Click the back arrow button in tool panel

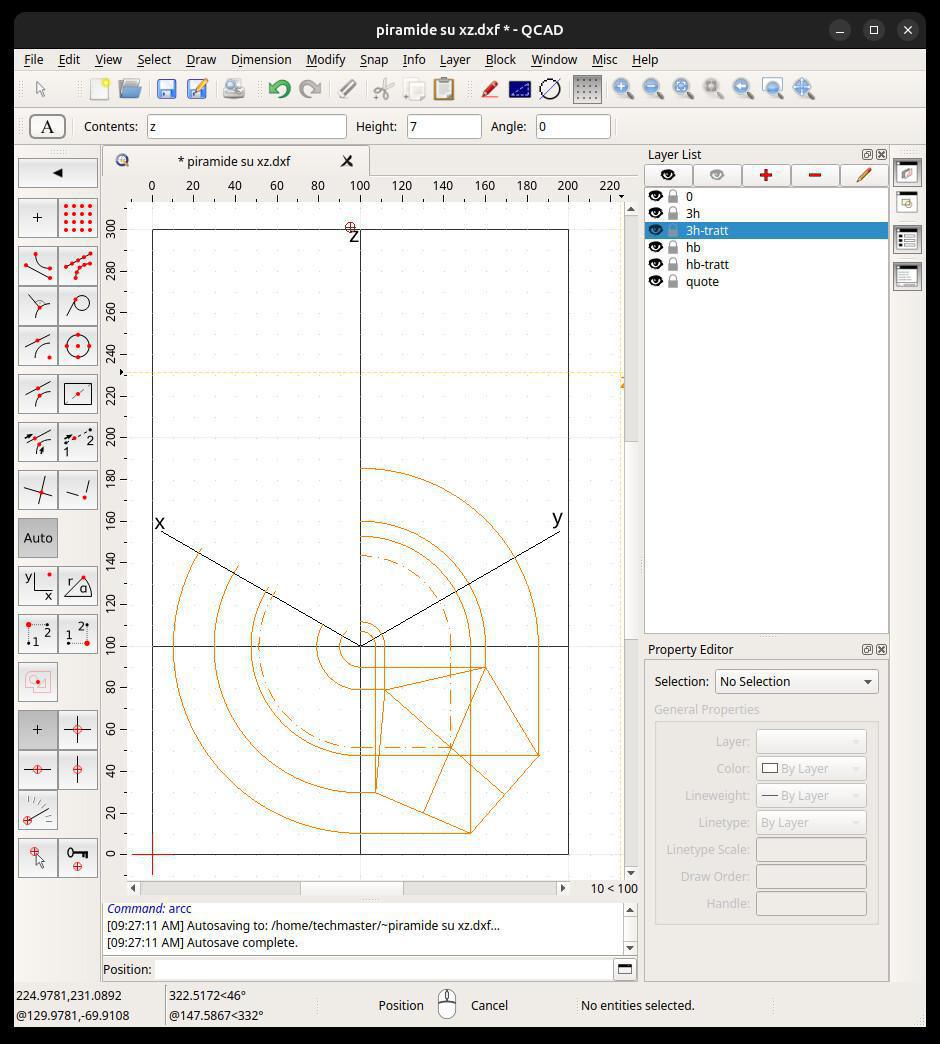coord(58,173)
